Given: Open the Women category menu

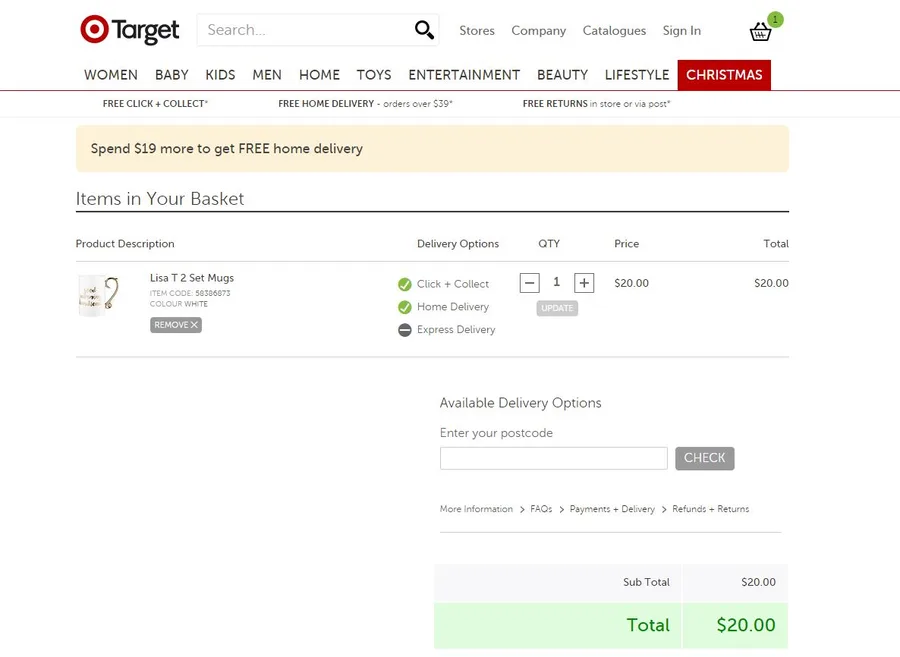Looking at the screenshot, I should tap(111, 75).
